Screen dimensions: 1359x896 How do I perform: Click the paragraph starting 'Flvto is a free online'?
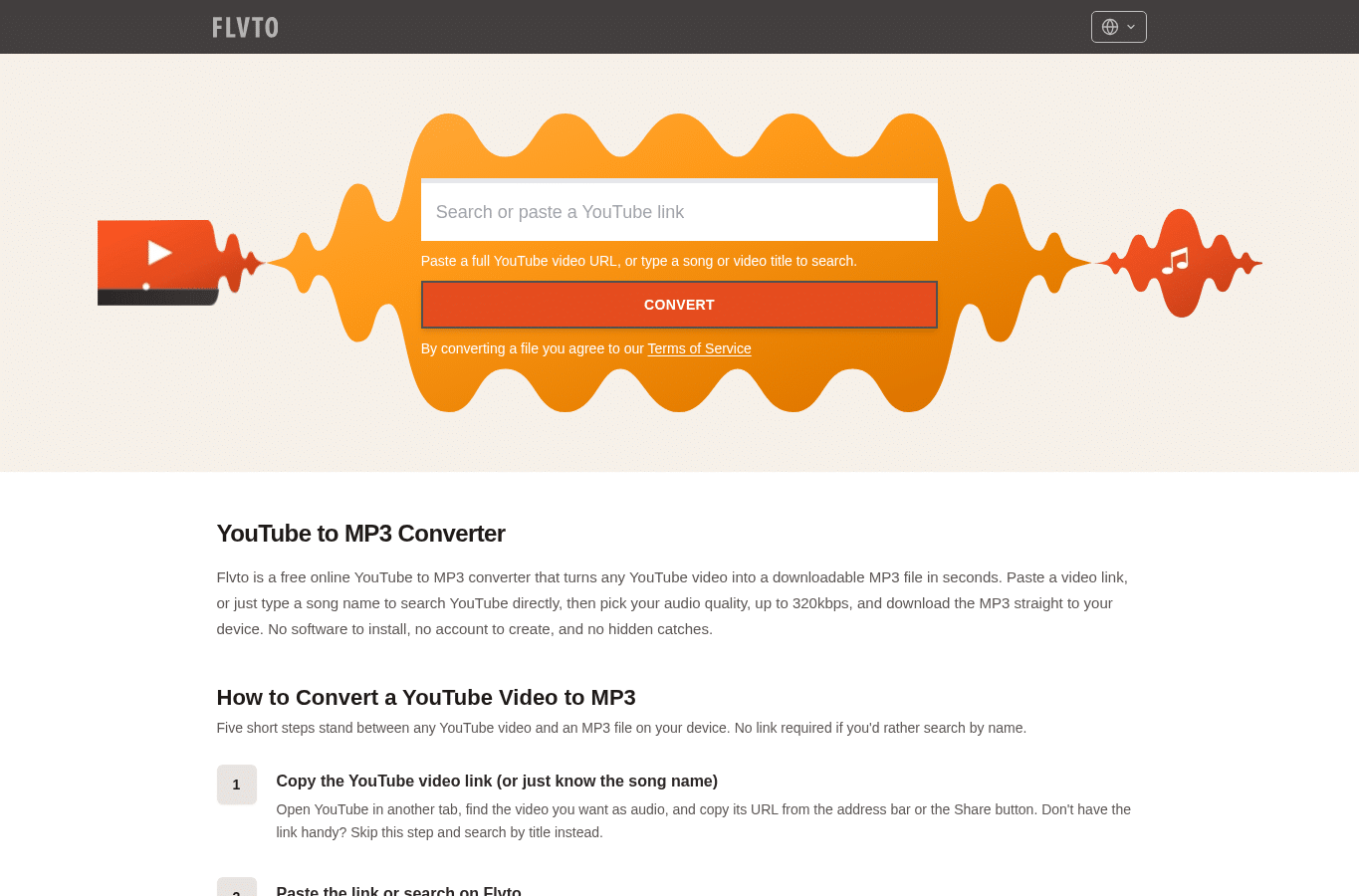pyautogui.click(x=672, y=603)
